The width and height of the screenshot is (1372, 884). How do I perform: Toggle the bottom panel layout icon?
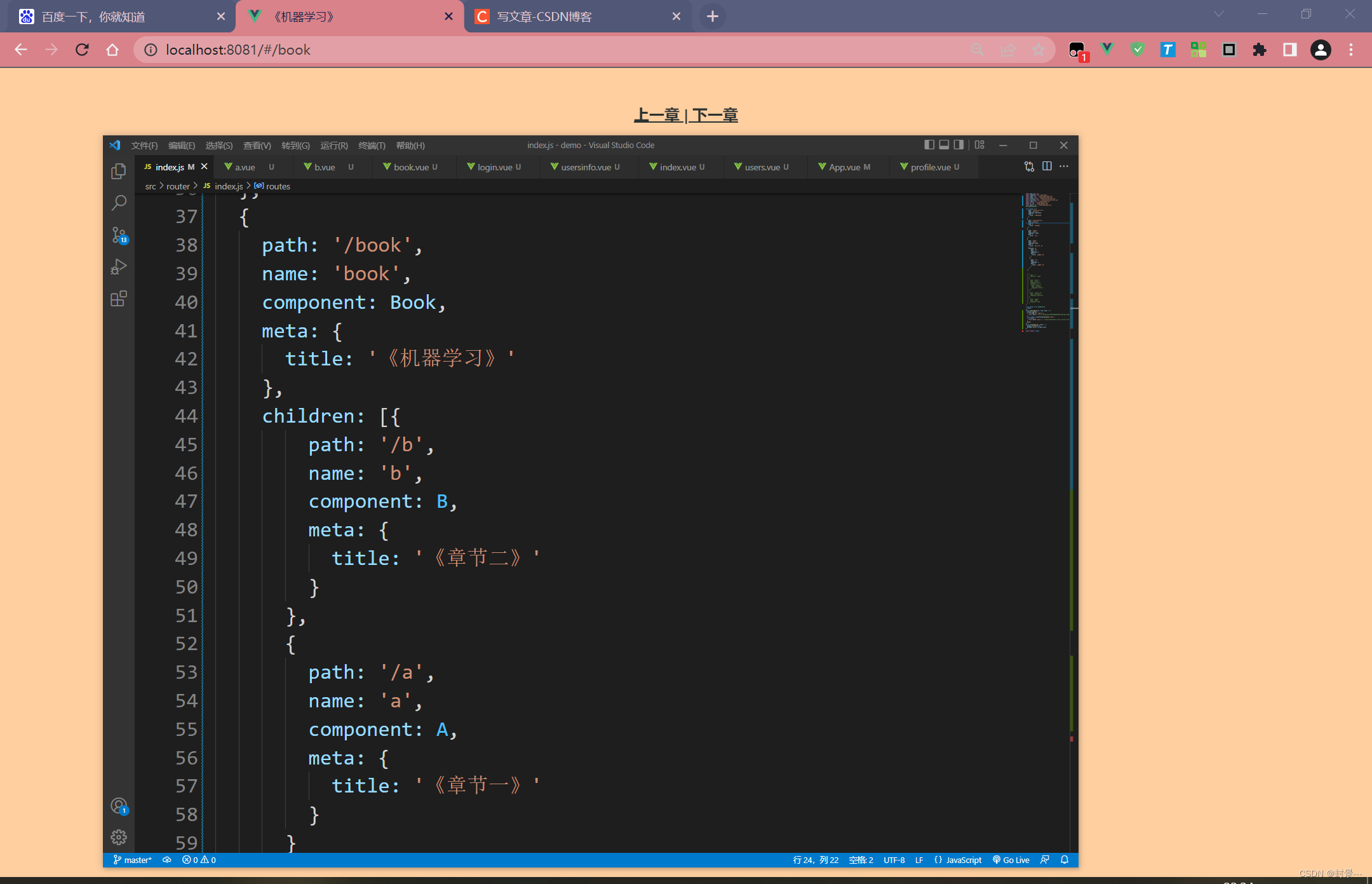[x=944, y=145]
